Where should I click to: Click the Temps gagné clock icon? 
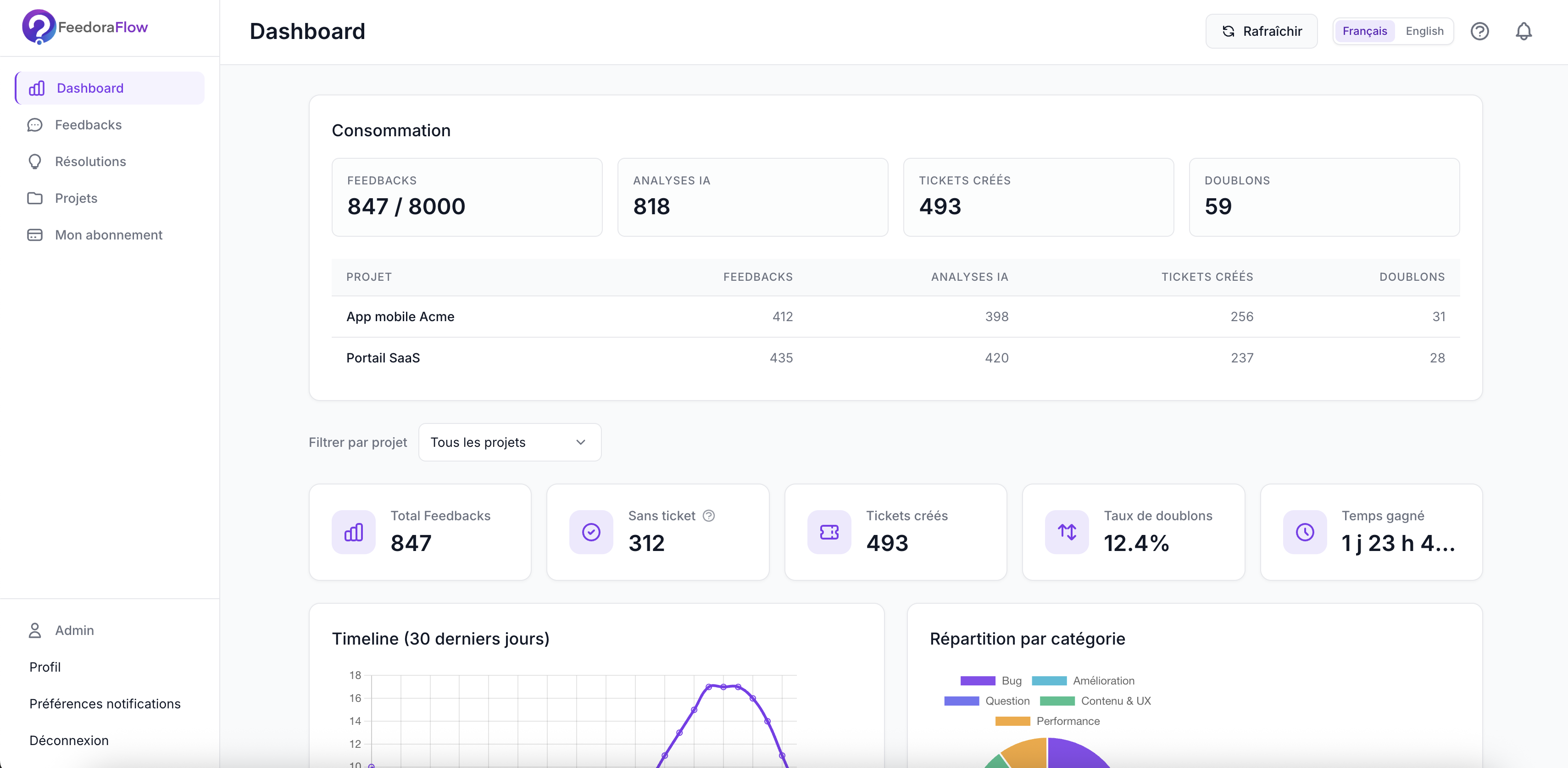click(x=1305, y=532)
